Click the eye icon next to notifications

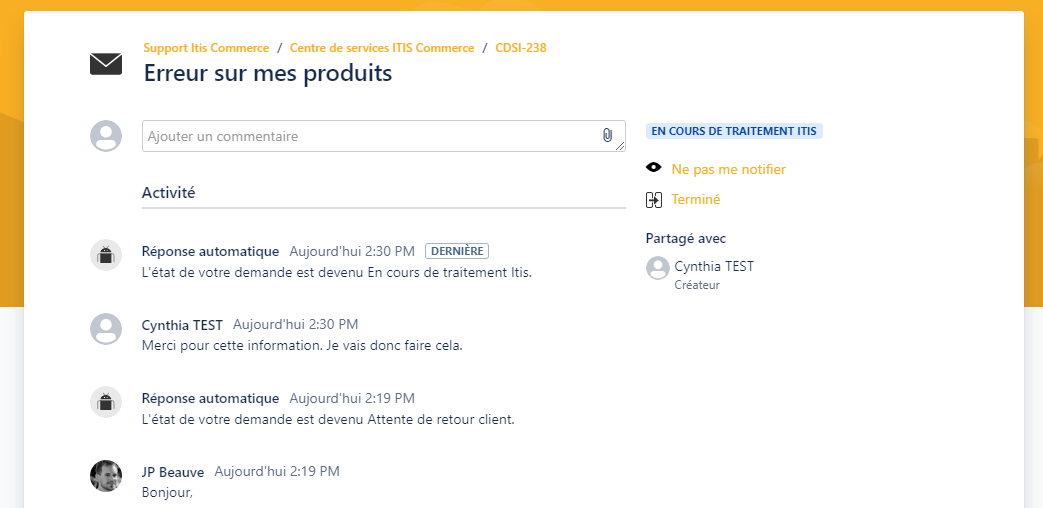coord(654,168)
